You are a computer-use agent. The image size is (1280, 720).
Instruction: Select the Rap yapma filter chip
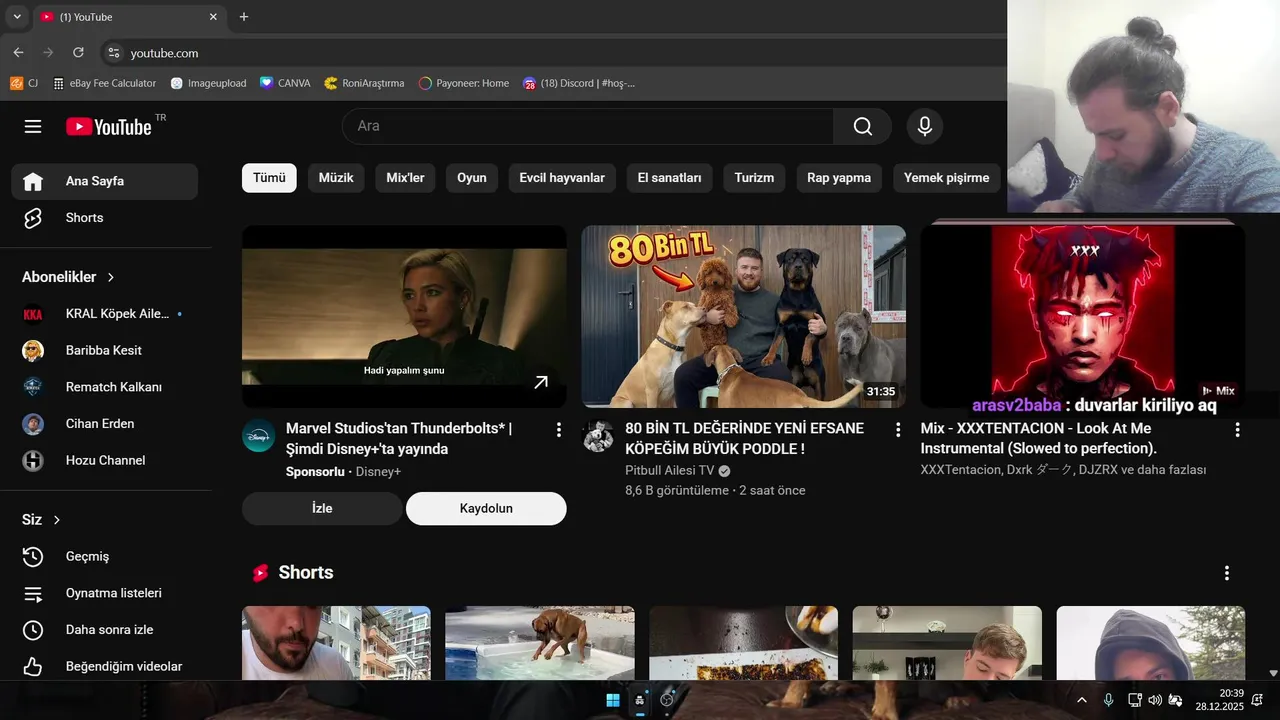tap(839, 178)
